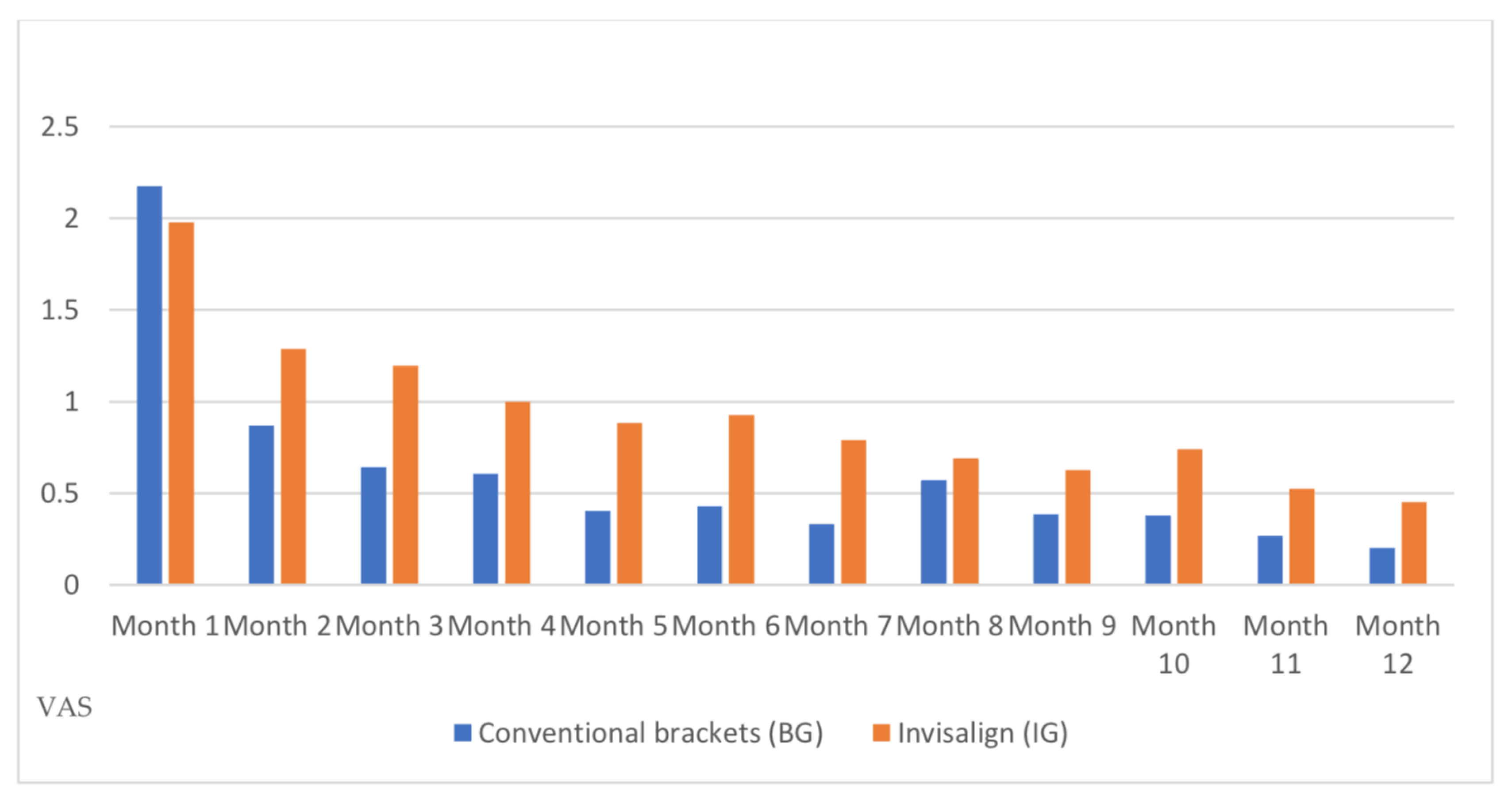Select the orange Month 6 bar
Viewport: 1512px width, 805px height.
point(741,499)
